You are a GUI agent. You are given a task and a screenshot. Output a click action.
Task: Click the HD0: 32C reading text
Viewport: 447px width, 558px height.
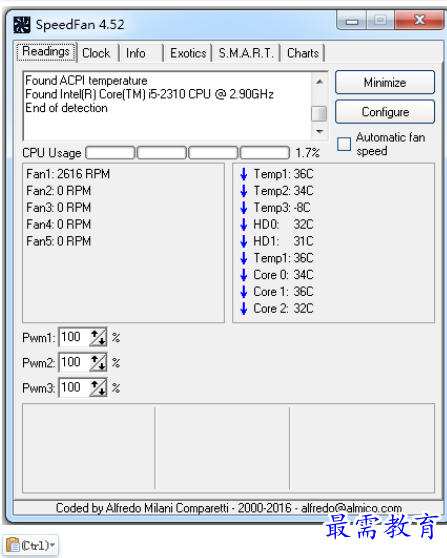coord(283,225)
